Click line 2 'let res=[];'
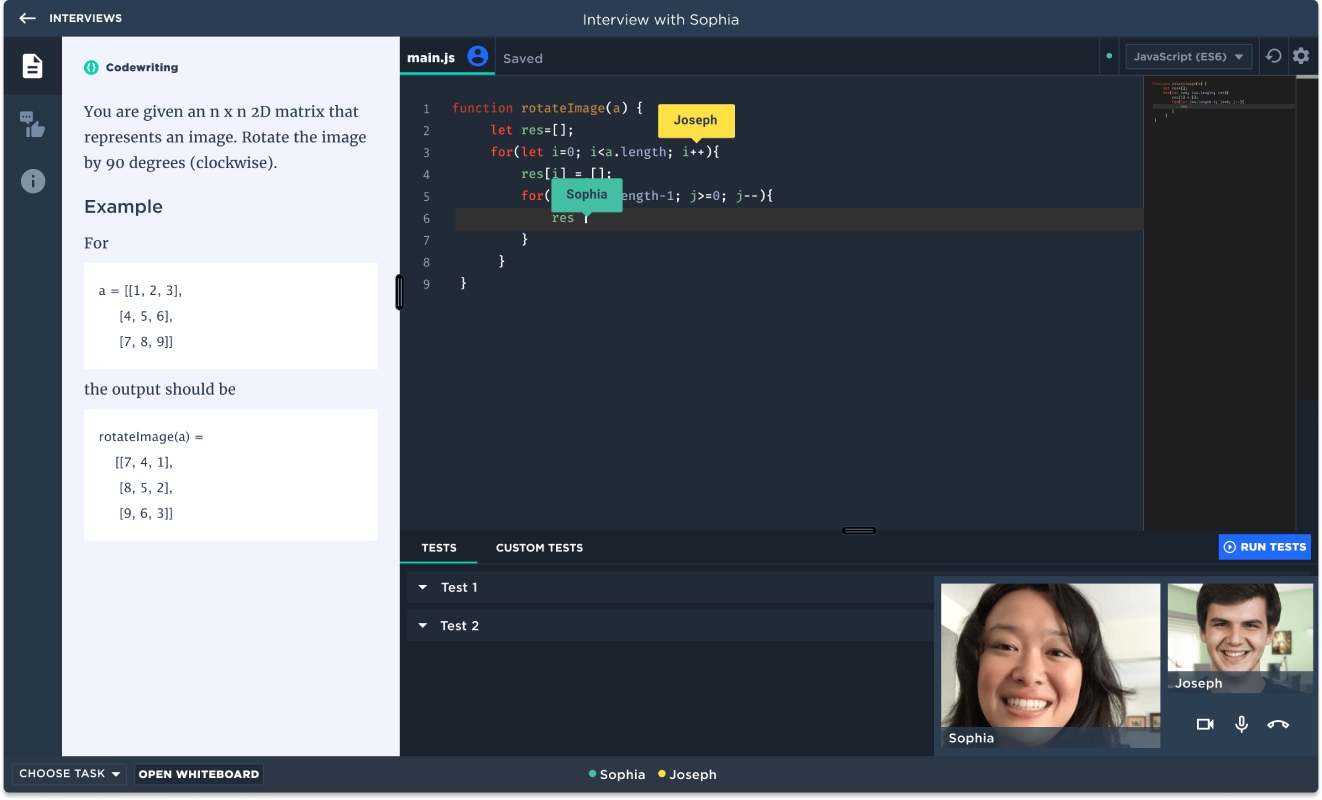This screenshot has width=1322, height=800. pyautogui.click(x=532, y=130)
